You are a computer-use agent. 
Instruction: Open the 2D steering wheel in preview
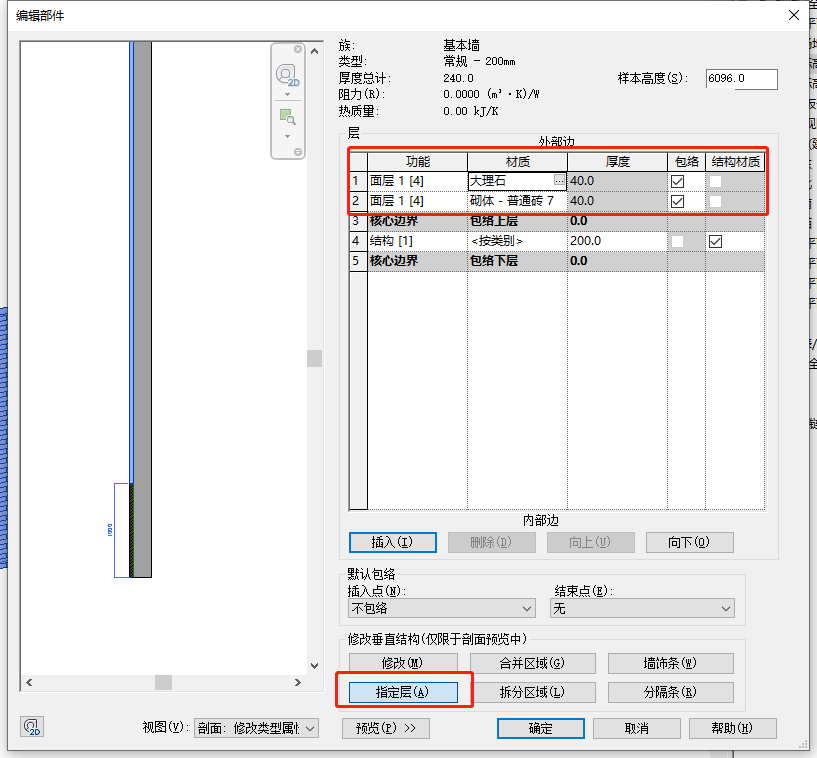[x=287, y=76]
